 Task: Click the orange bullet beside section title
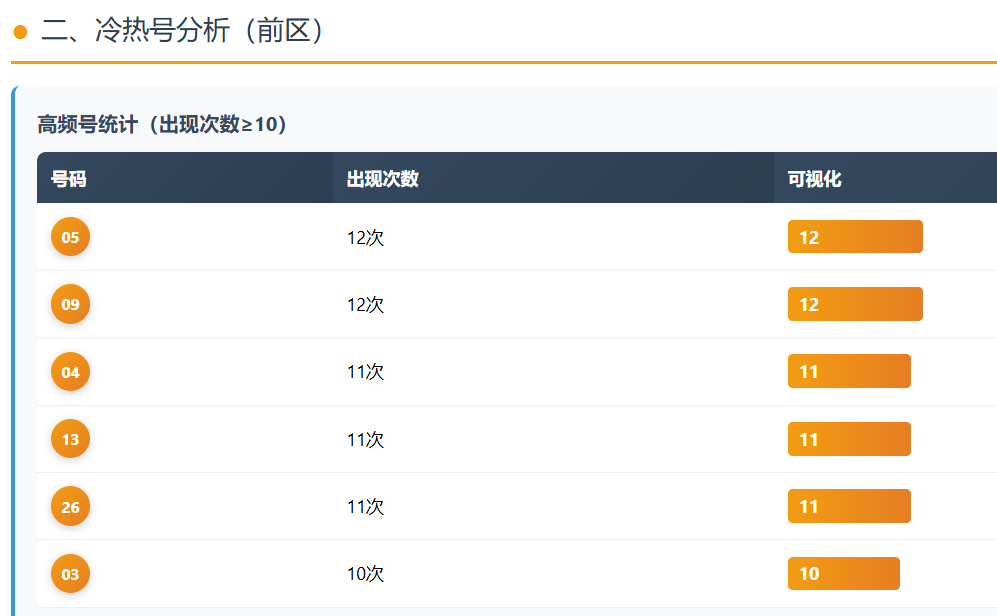[x=20, y=32]
